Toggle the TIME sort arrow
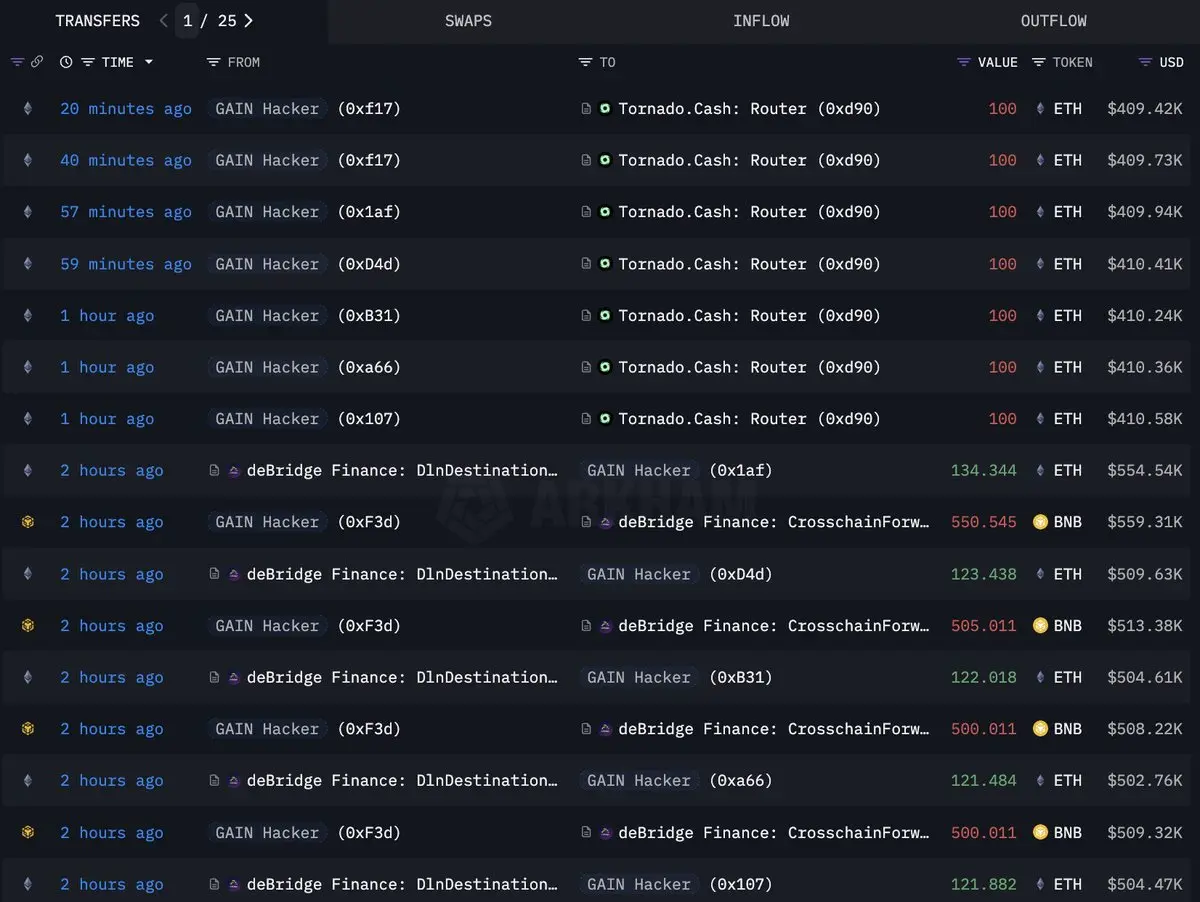The height and width of the screenshot is (902, 1200). pos(149,62)
